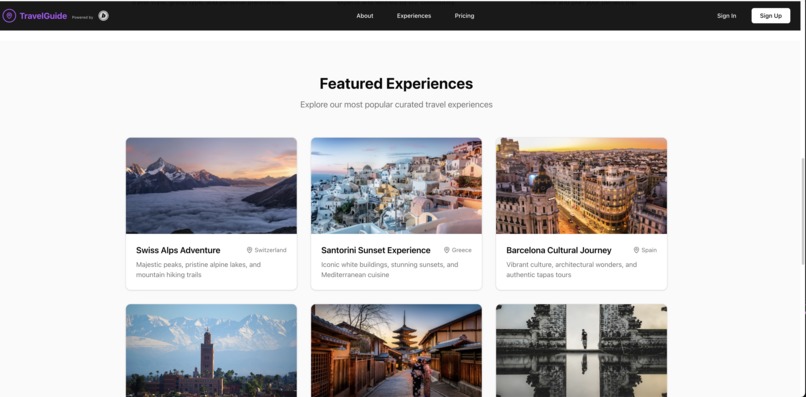Click the round Powered by badge icon
This screenshot has width=806, height=397.
click(103, 16)
